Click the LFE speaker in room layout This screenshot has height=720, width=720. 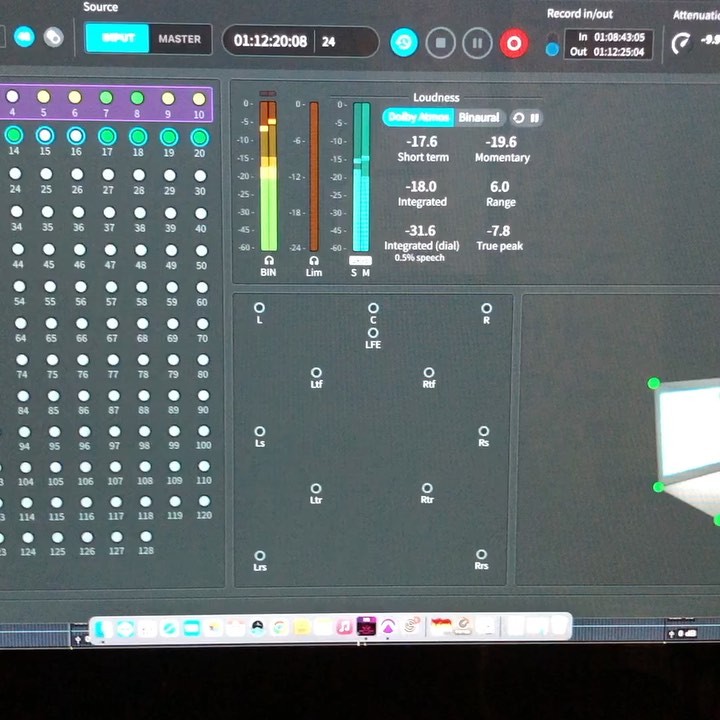coord(373,333)
